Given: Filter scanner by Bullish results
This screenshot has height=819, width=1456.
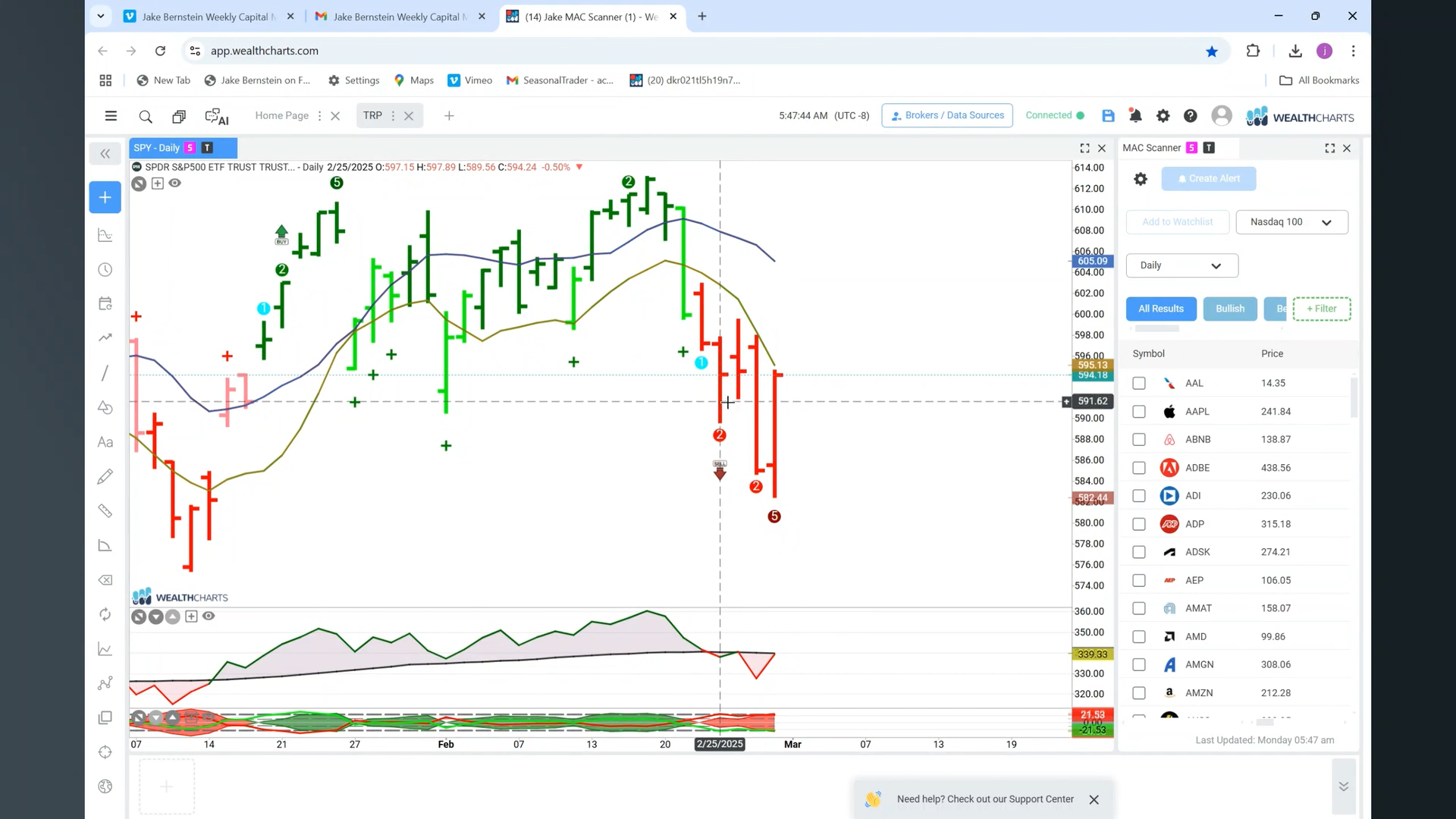Looking at the screenshot, I should coord(1230,309).
